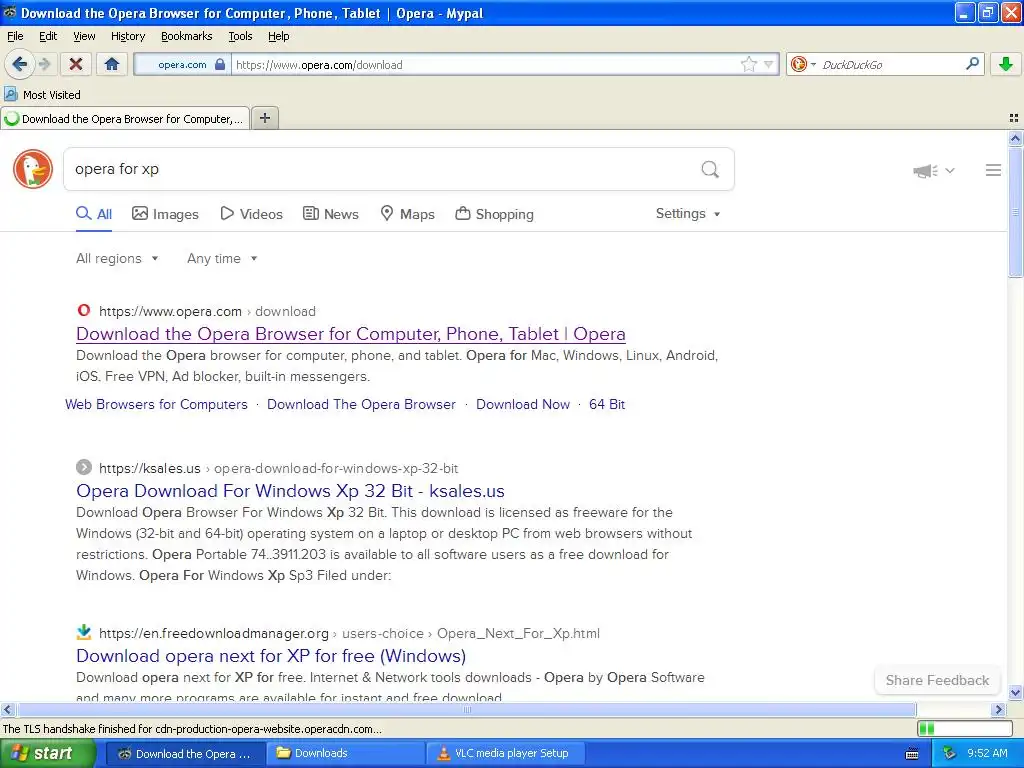This screenshot has width=1024, height=768.
Task: Click the 9:52 AM system clock
Action: click(x=987, y=753)
